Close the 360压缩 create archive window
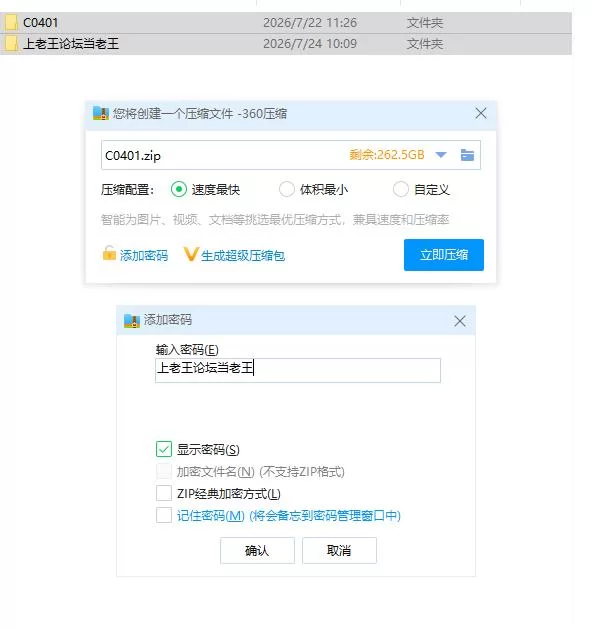The height and width of the screenshot is (629, 592). [481, 113]
